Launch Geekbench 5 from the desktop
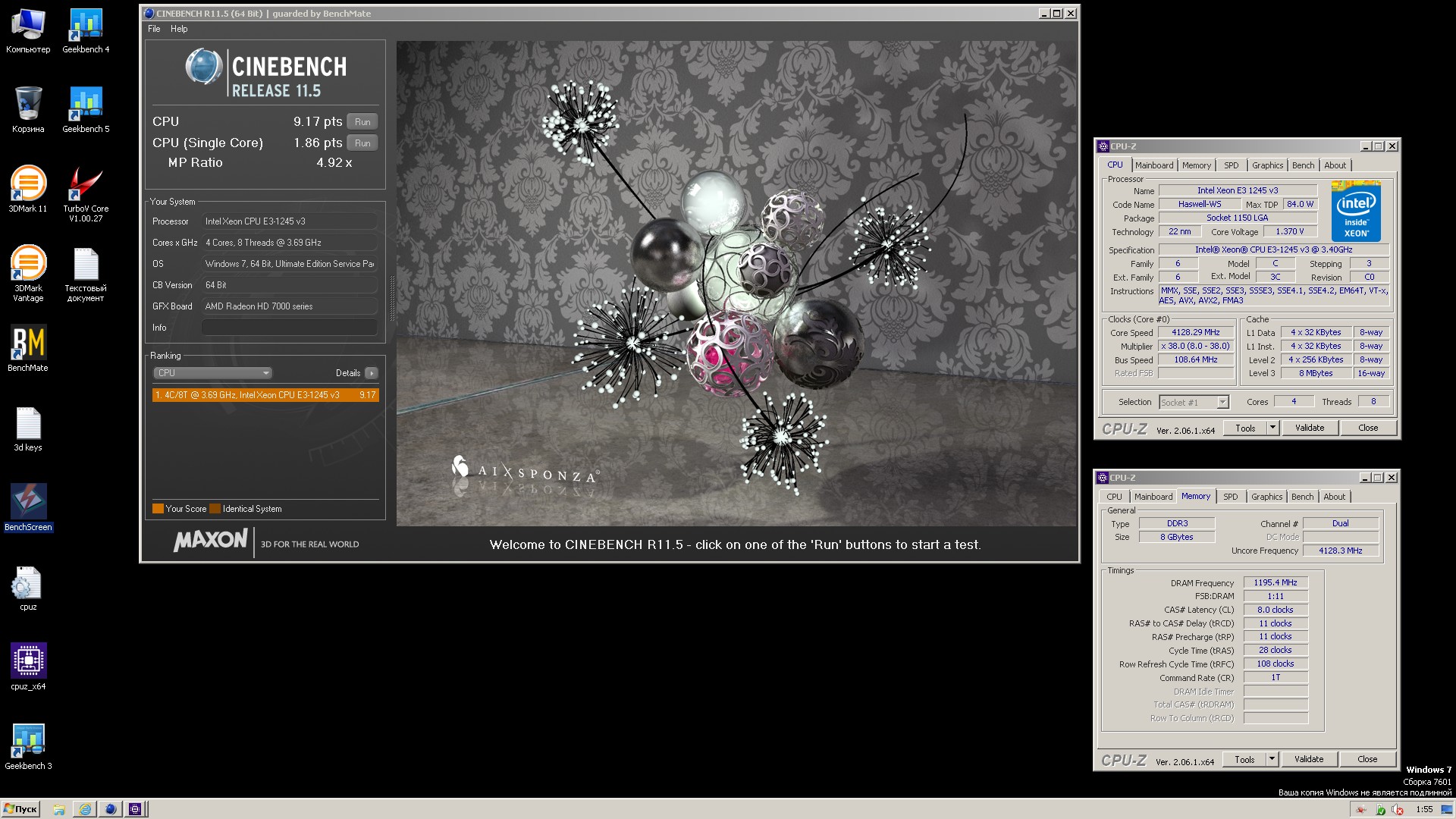The image size is (1456, 819). [x=86, y=110]
